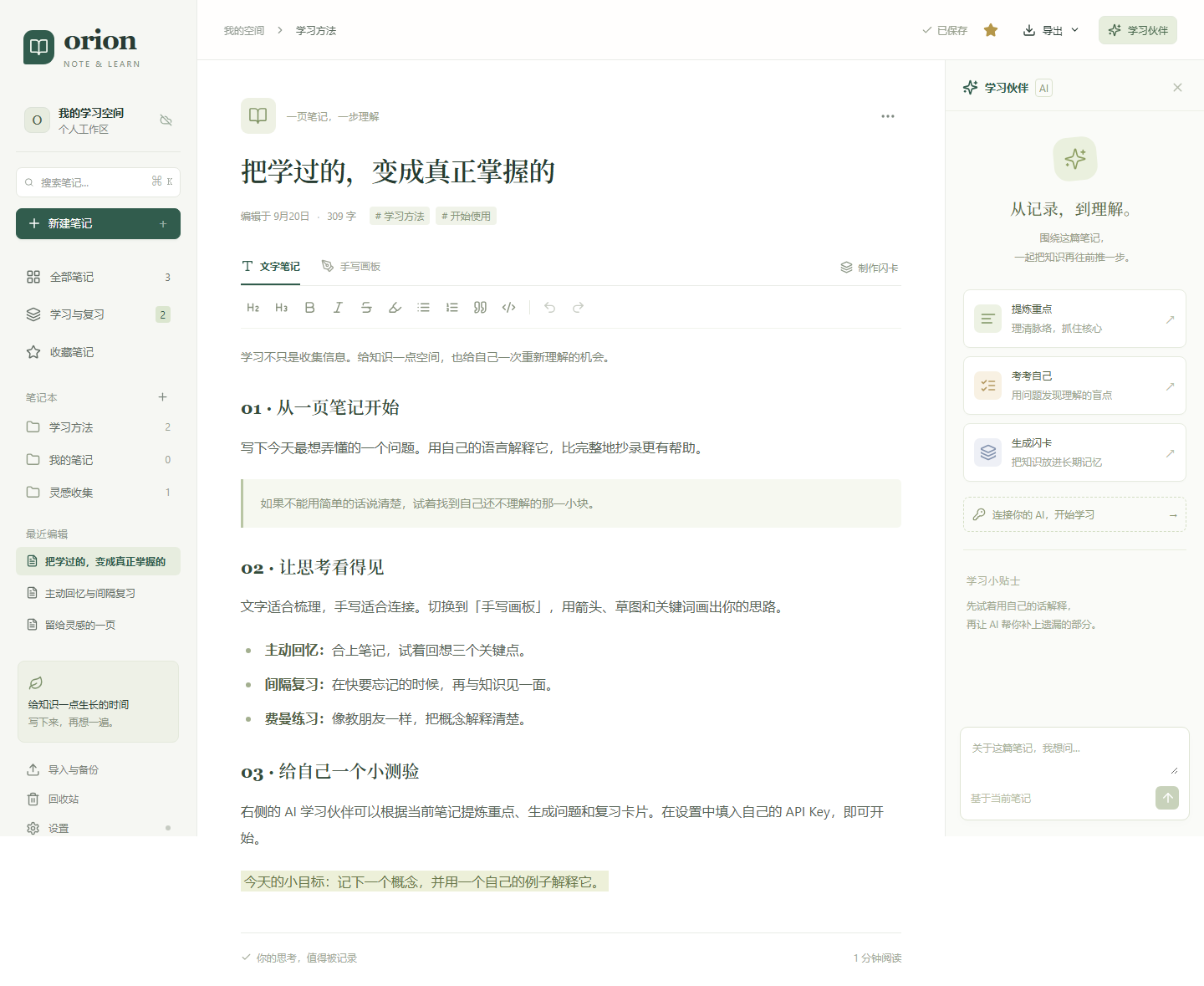
Task: Click 学习方法 breadcrumb
Action: [316, 30]
